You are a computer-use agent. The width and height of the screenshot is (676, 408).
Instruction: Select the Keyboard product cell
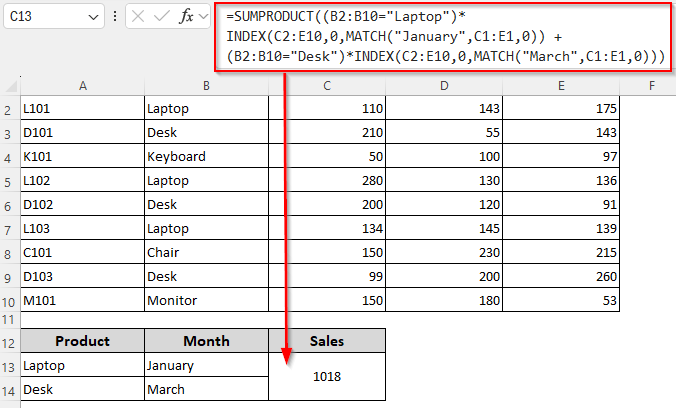coord(207,156)
